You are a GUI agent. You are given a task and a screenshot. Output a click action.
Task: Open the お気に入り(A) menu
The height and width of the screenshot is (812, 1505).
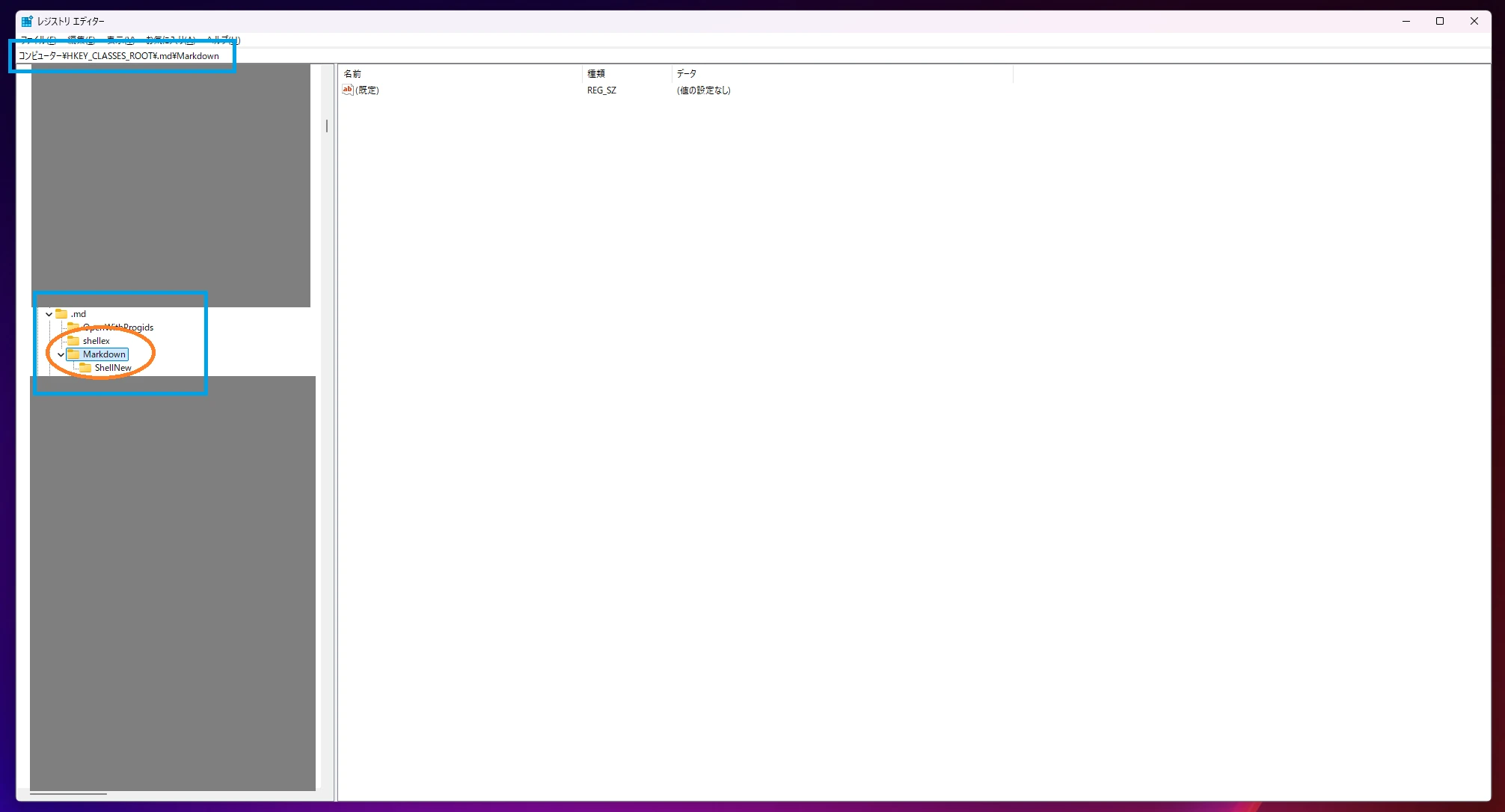tap(171, 40)
